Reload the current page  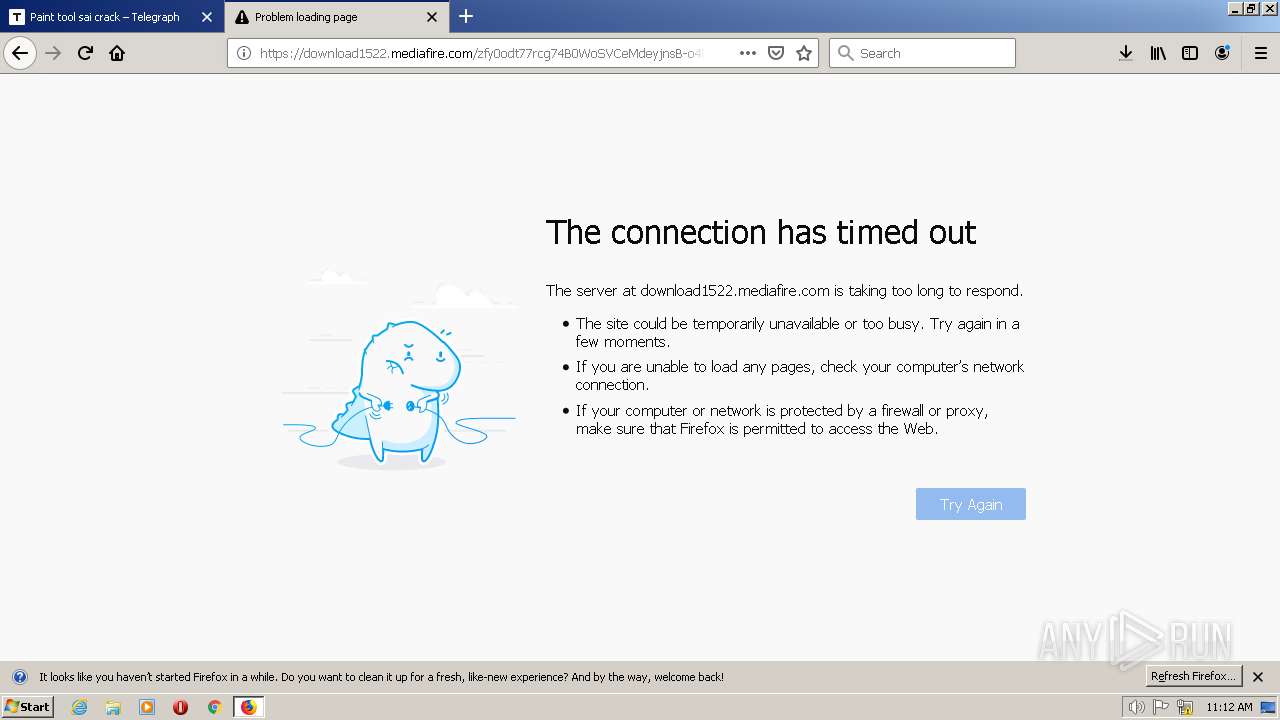pos(85,53)
